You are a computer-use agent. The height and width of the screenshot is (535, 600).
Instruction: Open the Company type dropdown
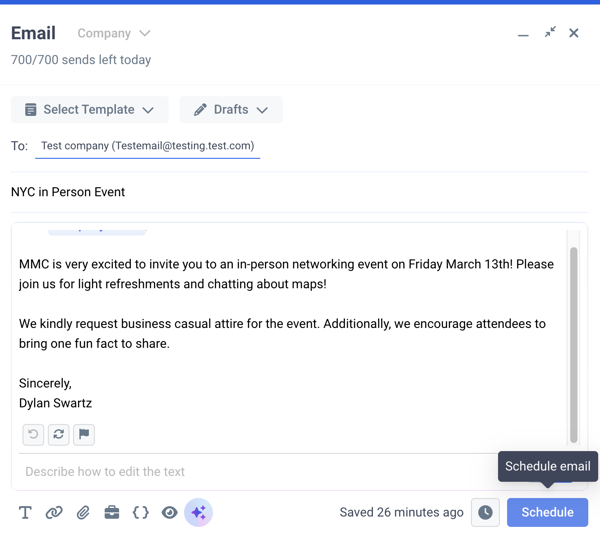(114, 33)
